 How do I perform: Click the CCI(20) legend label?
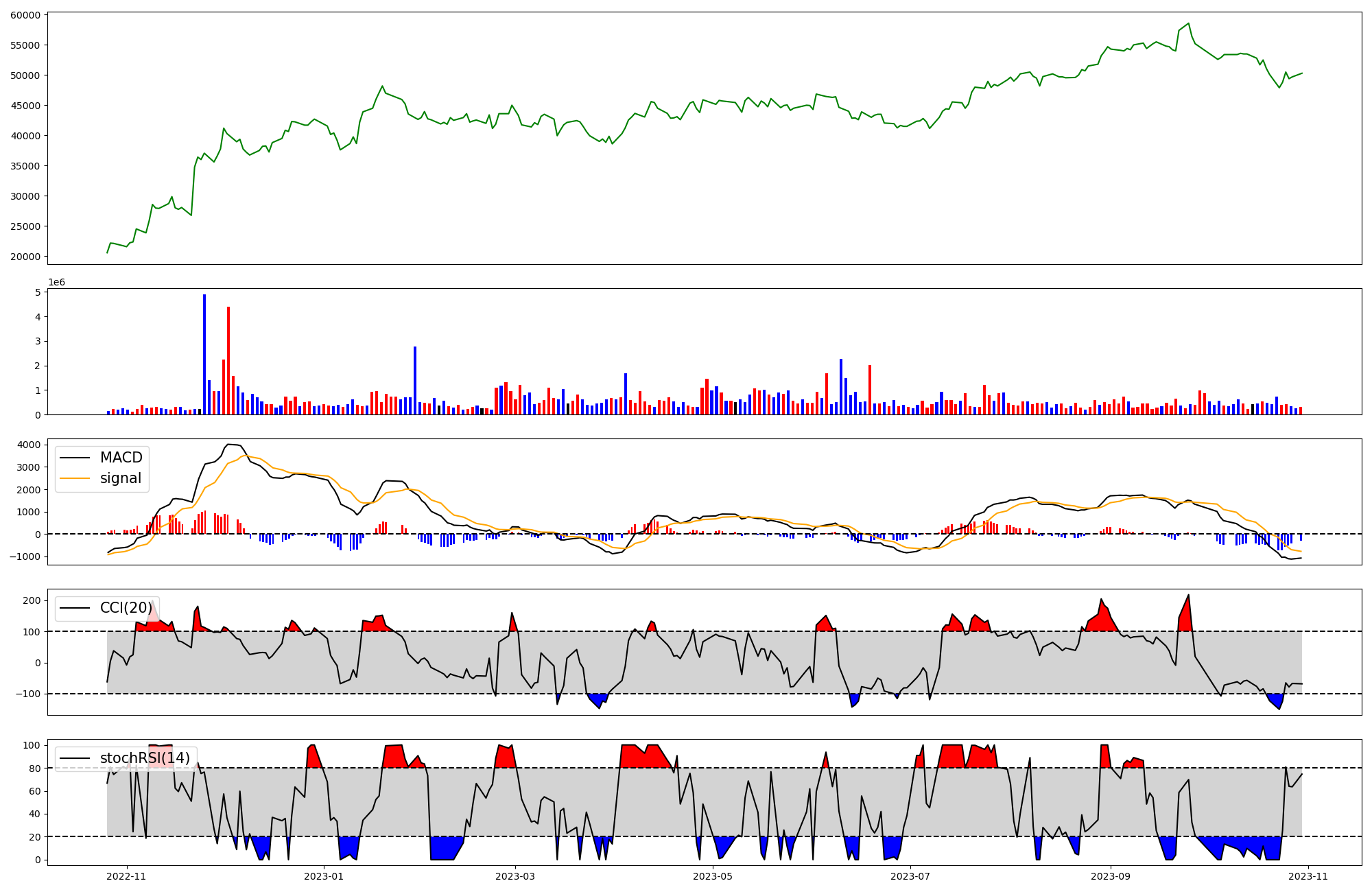[x=126, y=608]
